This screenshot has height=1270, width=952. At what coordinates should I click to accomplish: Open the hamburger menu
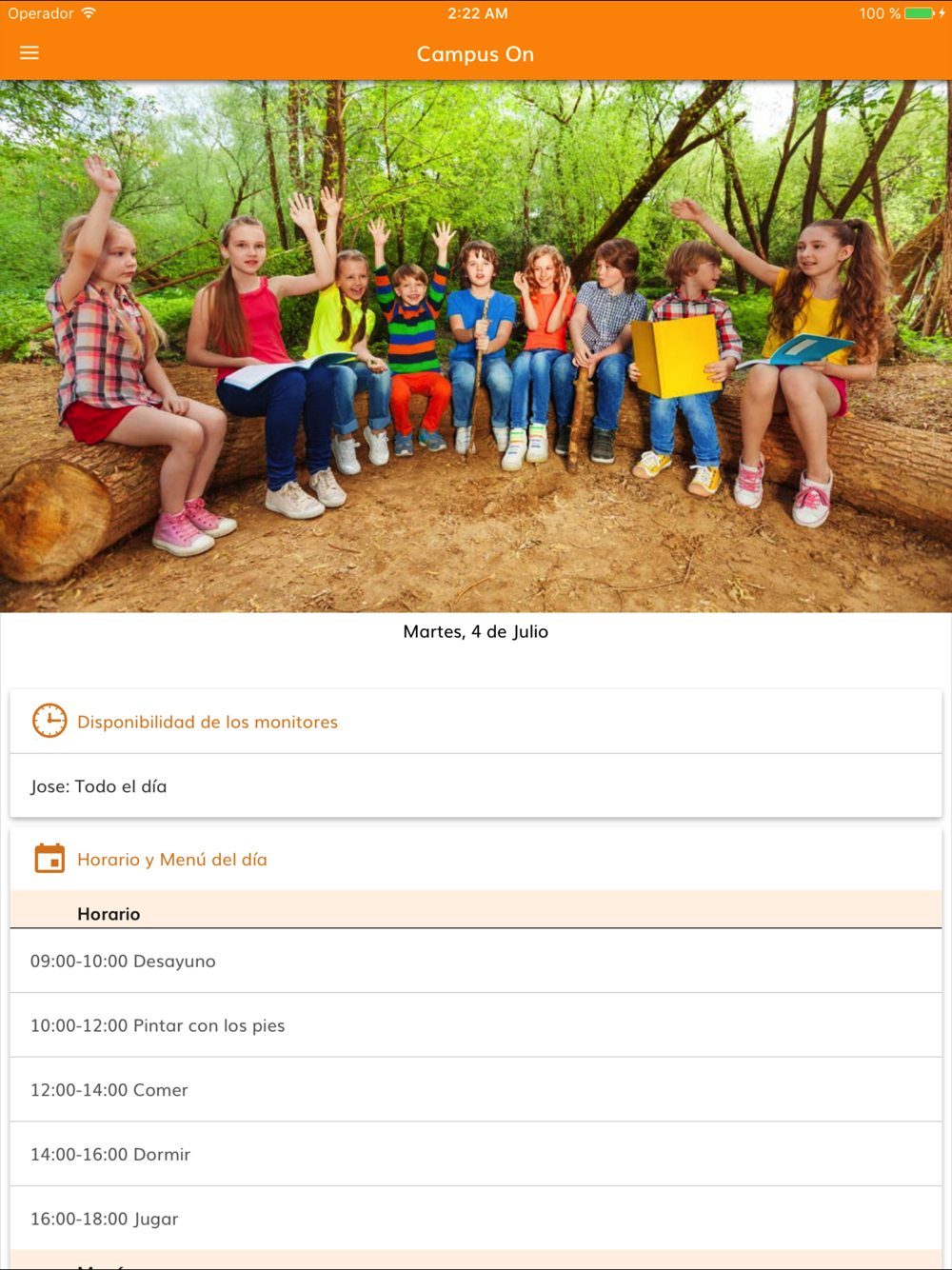(x=30, y=53)
